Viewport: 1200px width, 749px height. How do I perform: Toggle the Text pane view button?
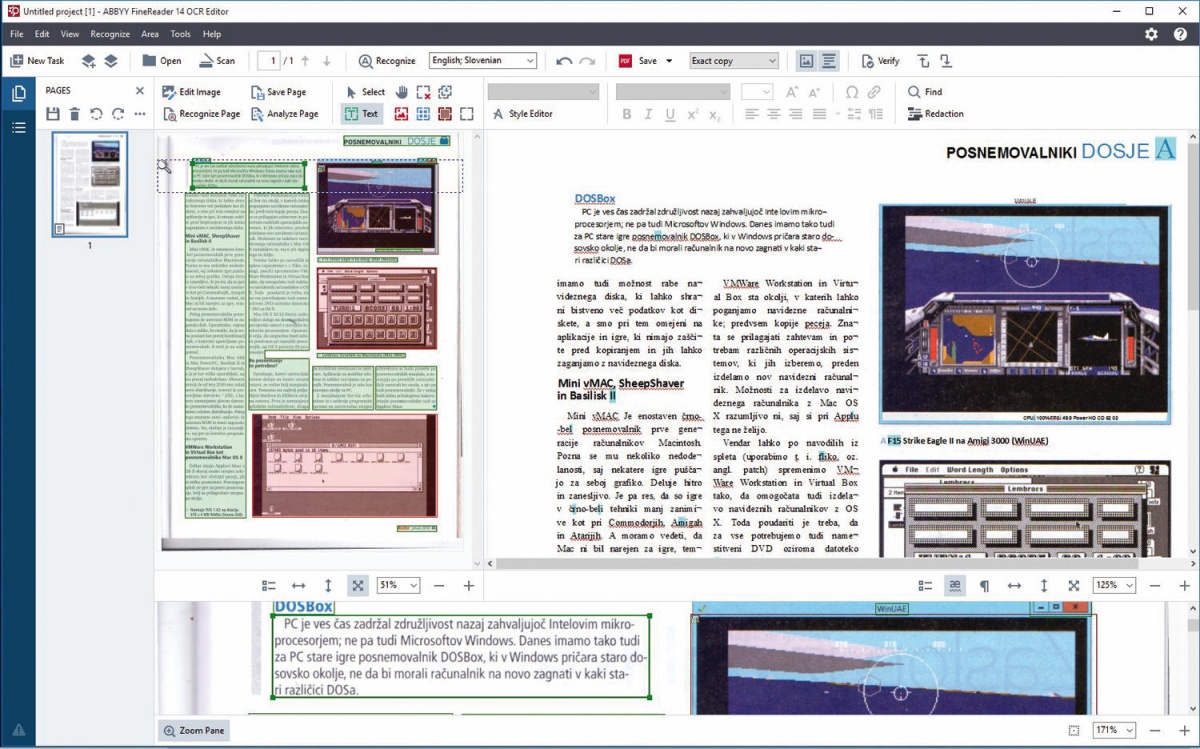[x=829, y=61]
